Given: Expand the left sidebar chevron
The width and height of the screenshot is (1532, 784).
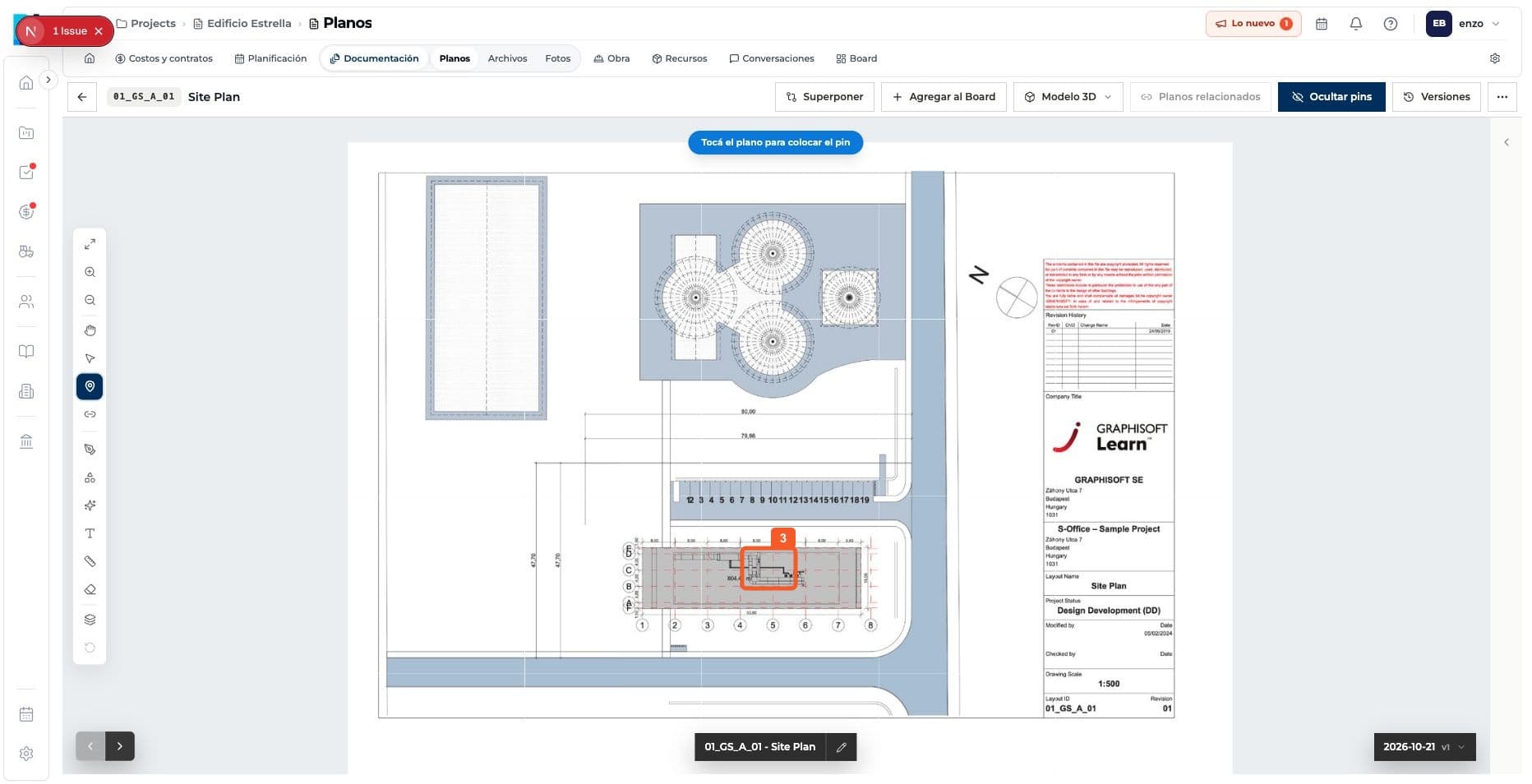Looking at the screenshot, I should point(48,80).
